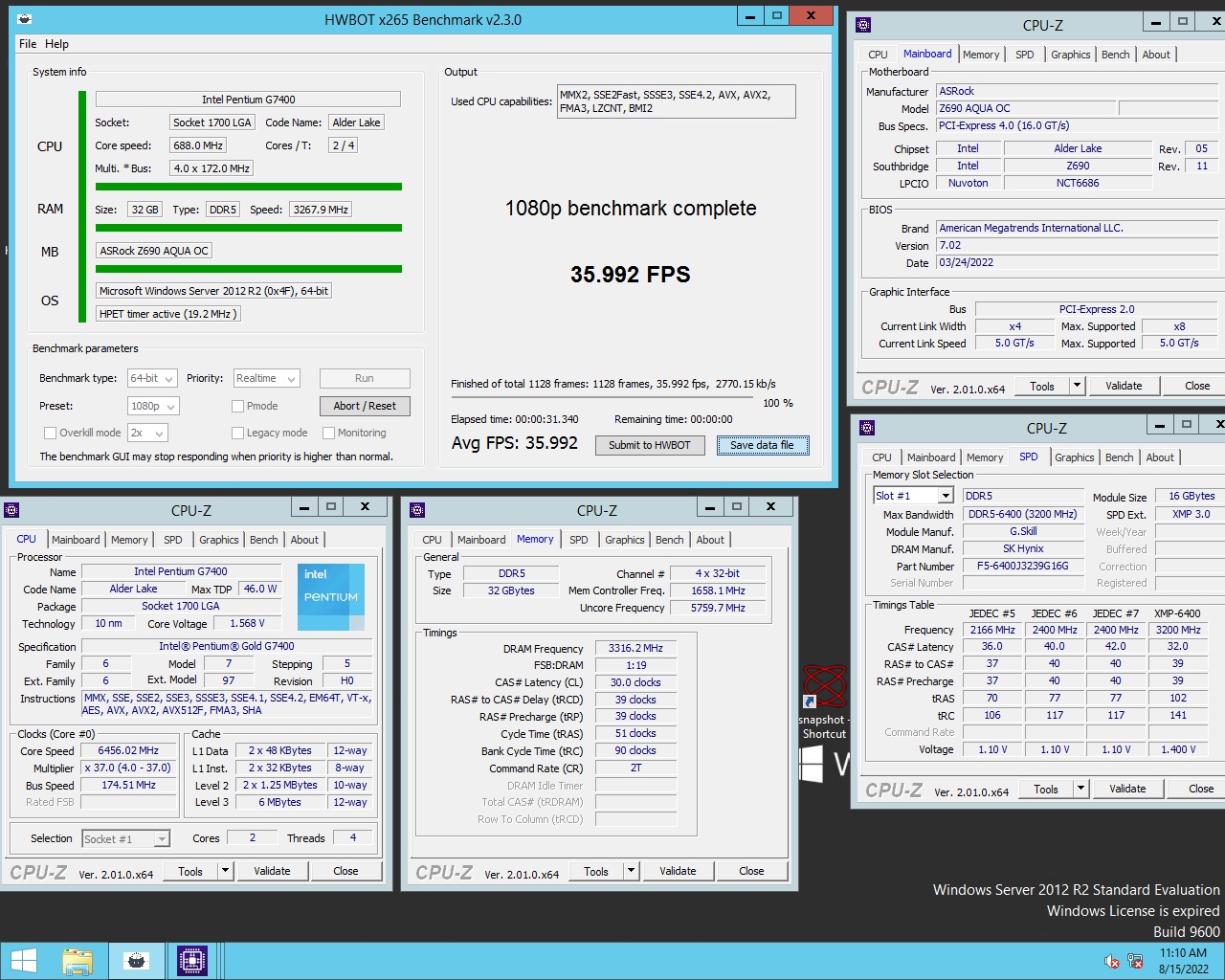Image resolution: width=1225 pixels, height=980 pixels.
Task: Switch to HWBOT benchmark taskbar icon
Action: (x=137, y=961)
